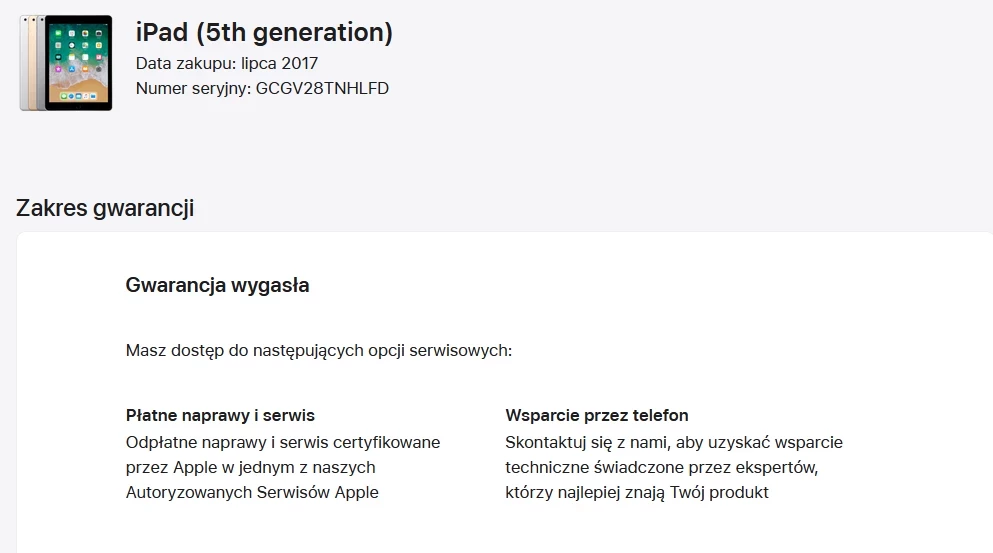Click the Gwarancja wygasła status title
Viewport: 993px width, 553px height.
(x=217, y=285)
